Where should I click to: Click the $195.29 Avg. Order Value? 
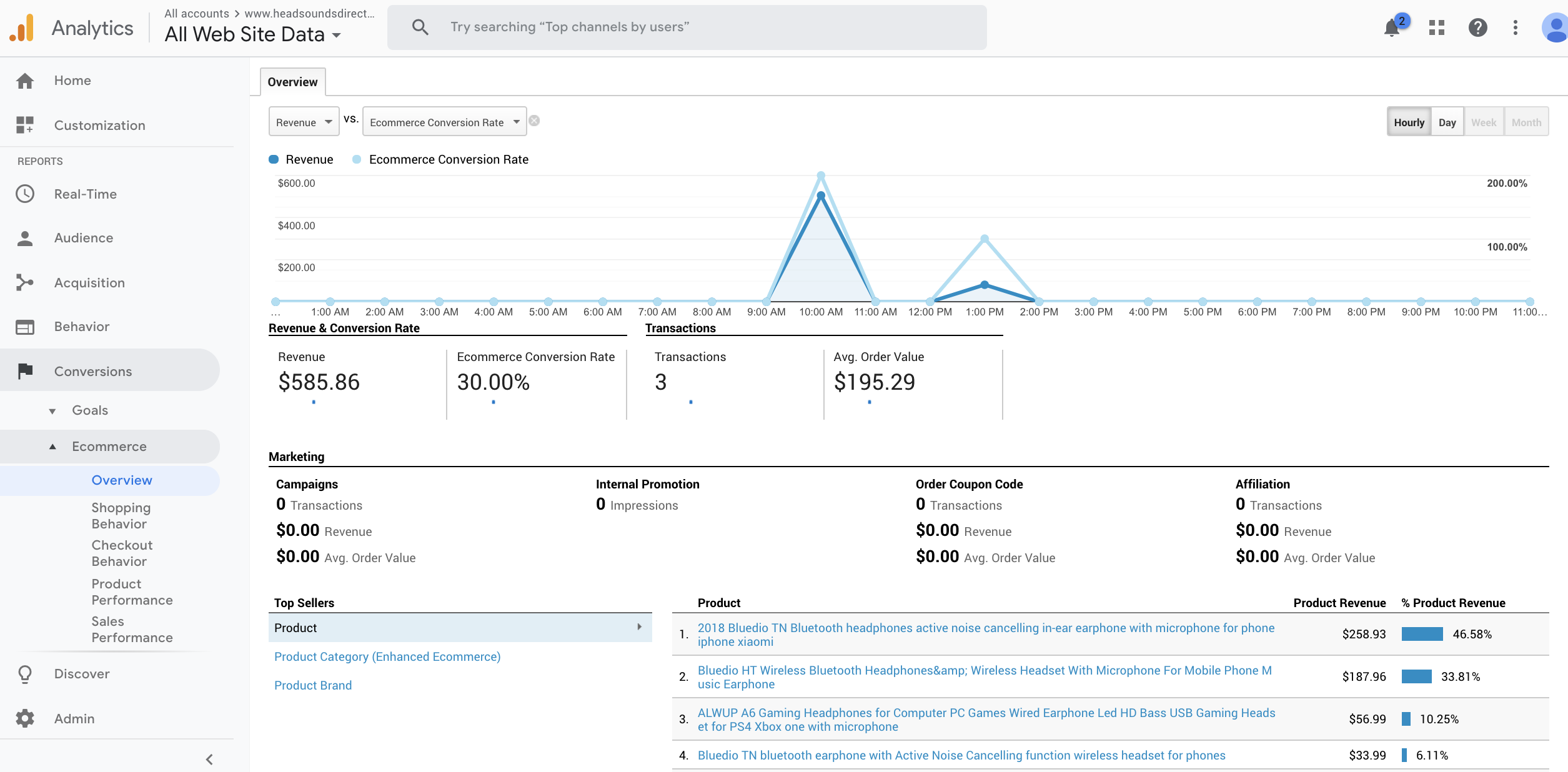(x=875, y=382)
